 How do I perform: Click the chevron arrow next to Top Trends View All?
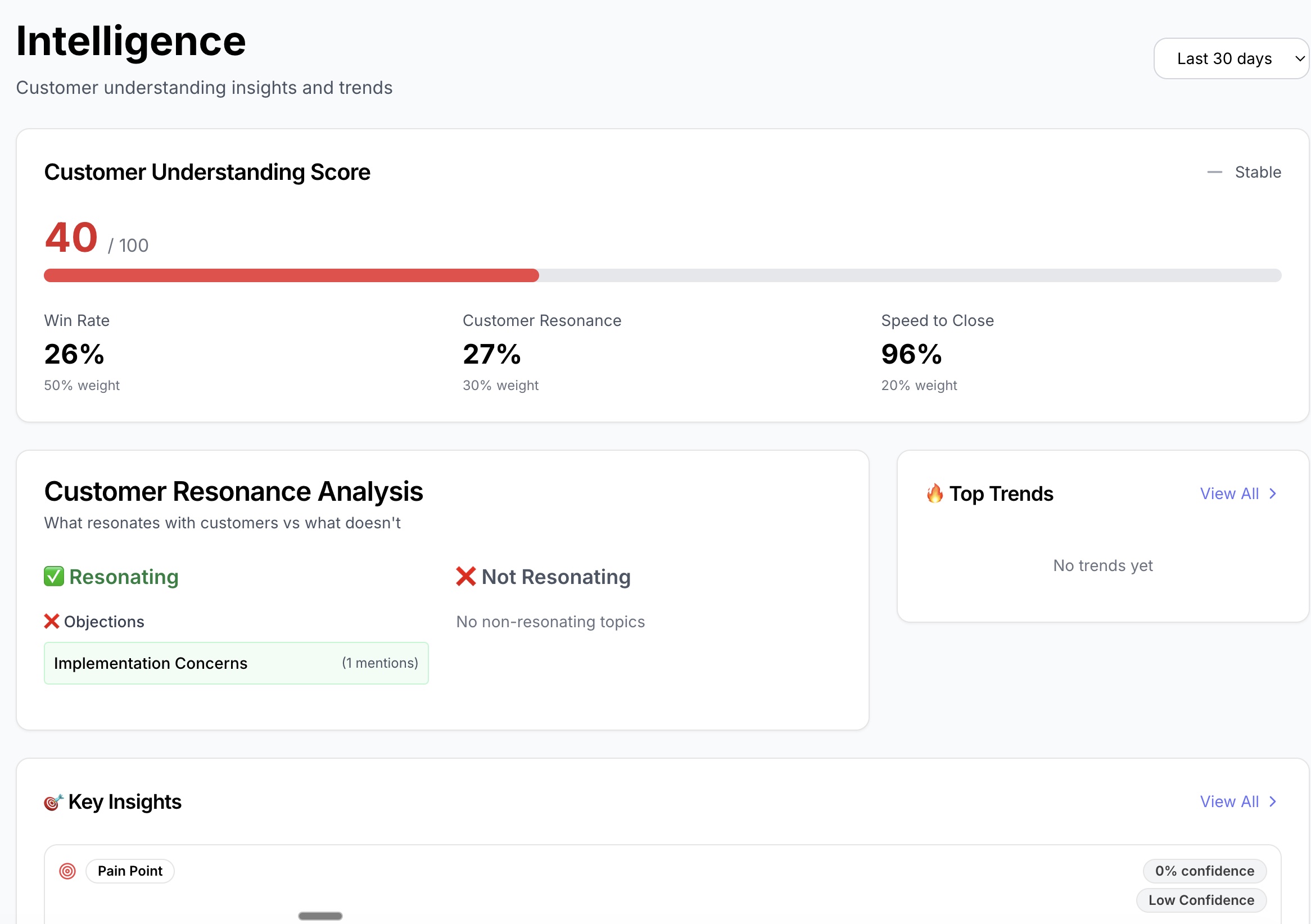(x=1272, y=493)
